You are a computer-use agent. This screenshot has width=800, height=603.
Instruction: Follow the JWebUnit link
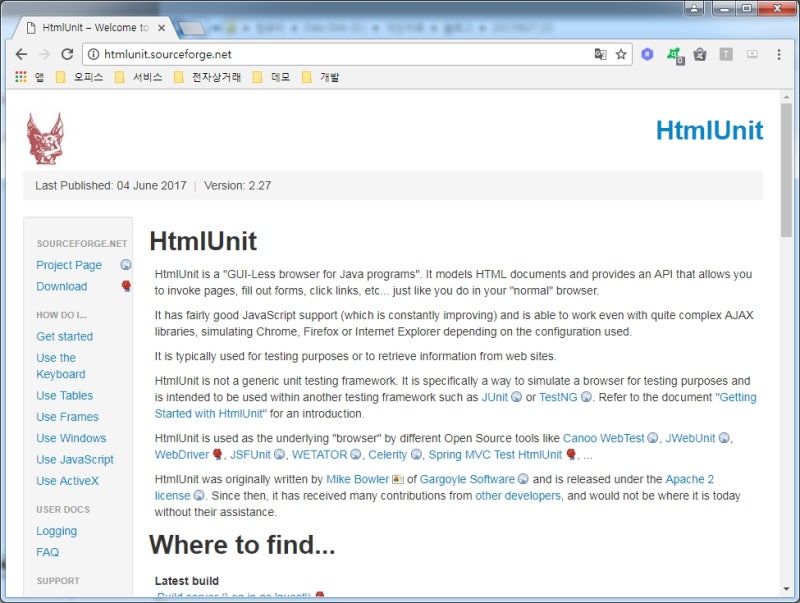click(x=690, y=438)
